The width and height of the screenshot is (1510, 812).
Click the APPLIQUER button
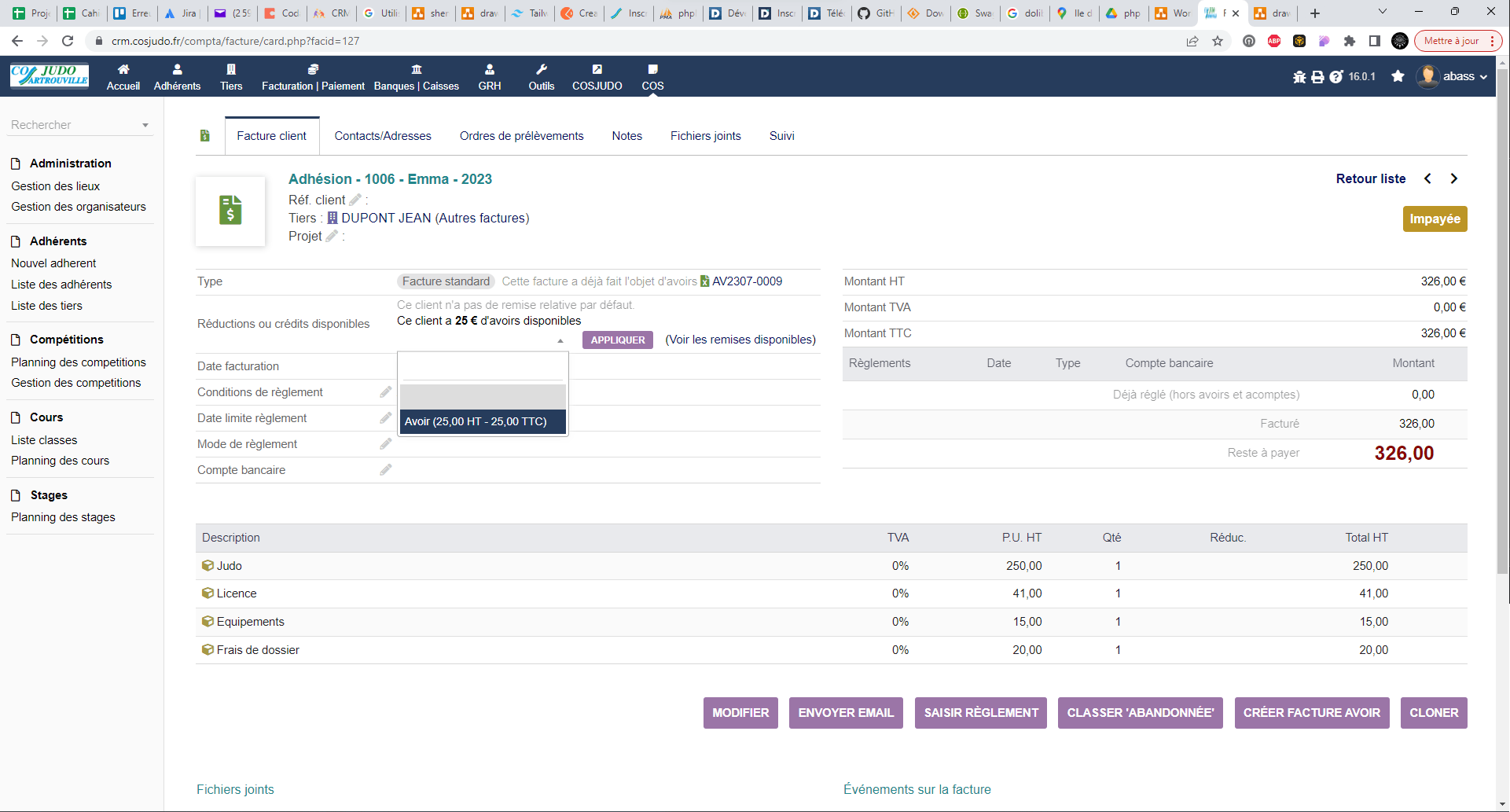pos(618,340)
